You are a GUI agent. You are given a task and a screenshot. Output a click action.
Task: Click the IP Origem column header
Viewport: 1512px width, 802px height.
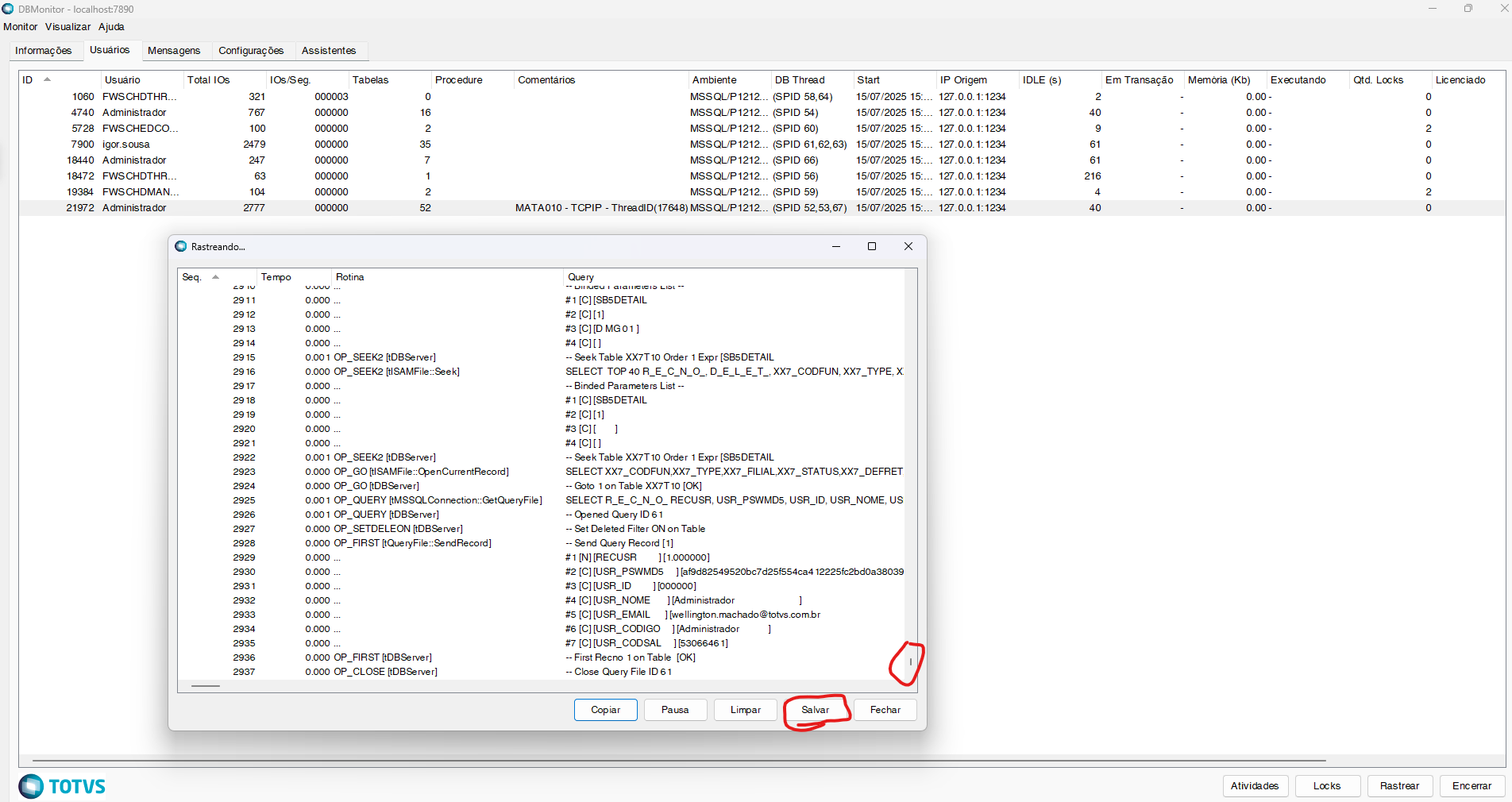click(x=978, y=80)
